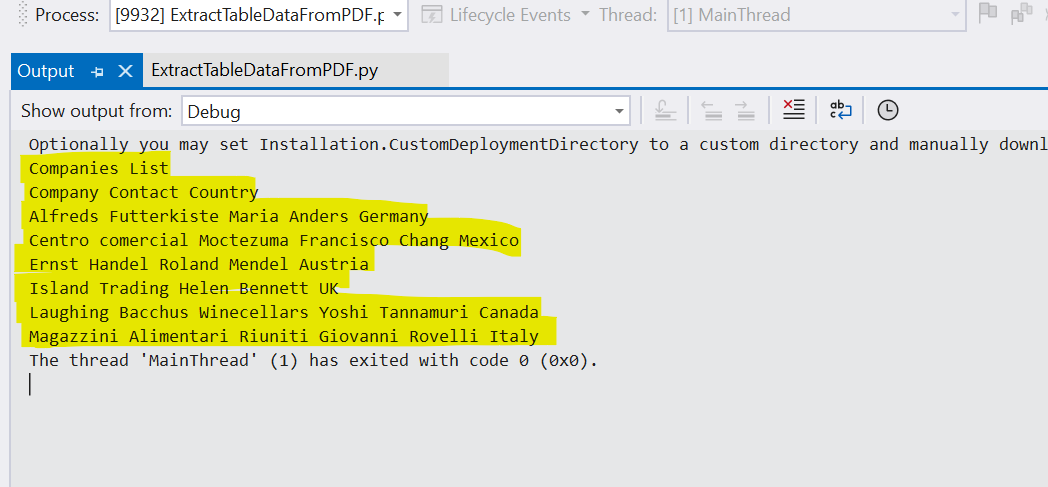This screenshot has width=1048, height=487.
Task: Open the Show output from Debug dropdown
Action: coord(406,111)
